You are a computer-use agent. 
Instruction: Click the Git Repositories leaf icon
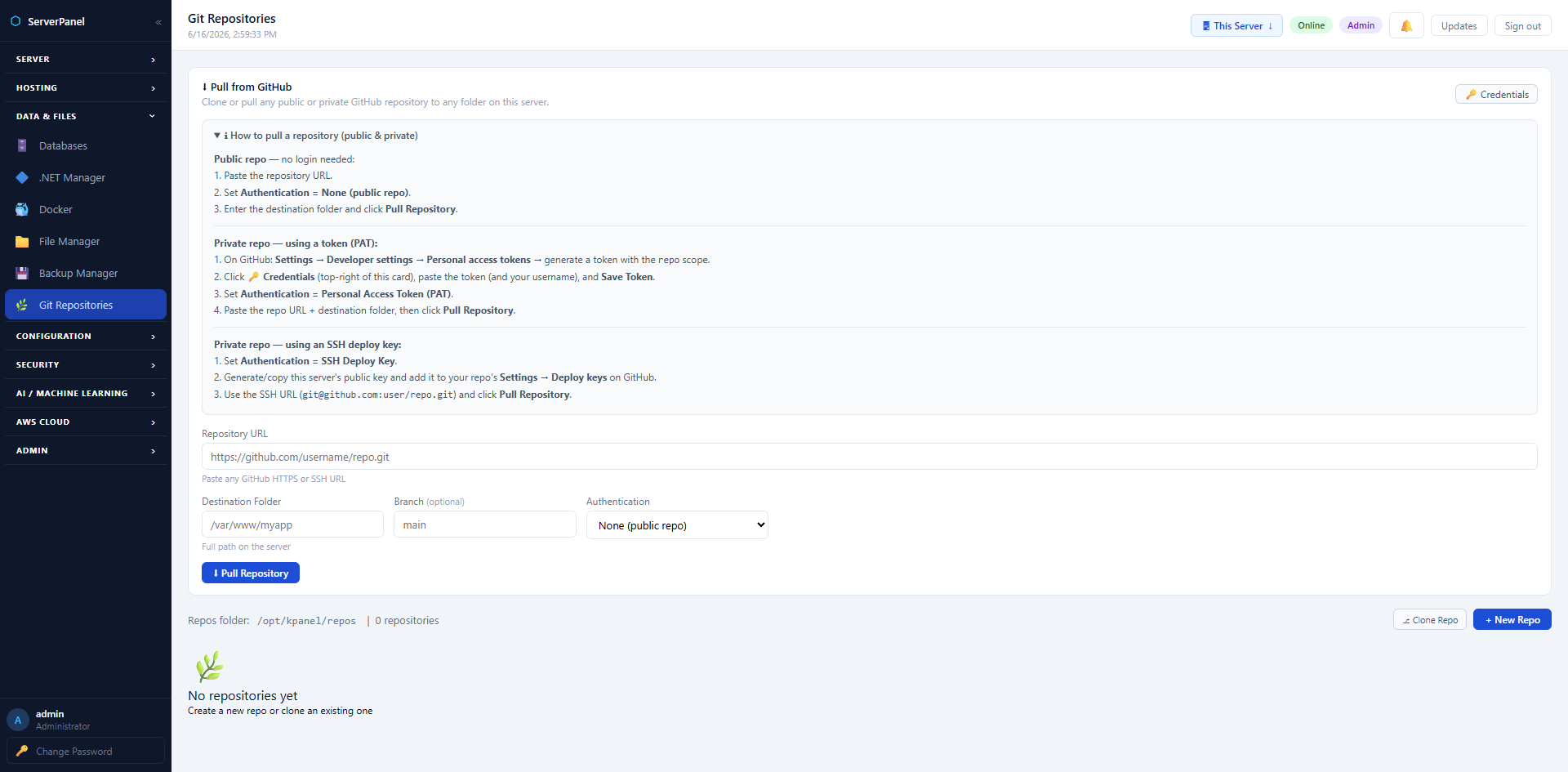coord(22,305)
